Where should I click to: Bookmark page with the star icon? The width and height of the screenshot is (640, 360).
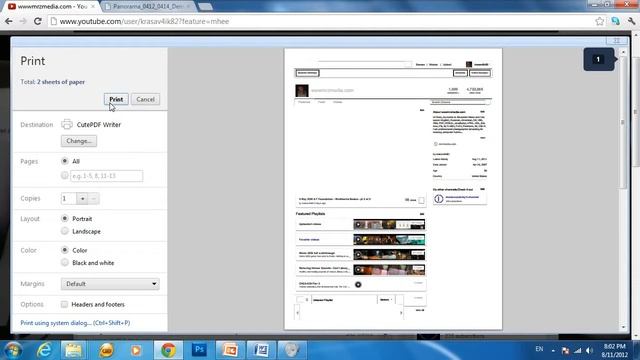tap(599, 21)
